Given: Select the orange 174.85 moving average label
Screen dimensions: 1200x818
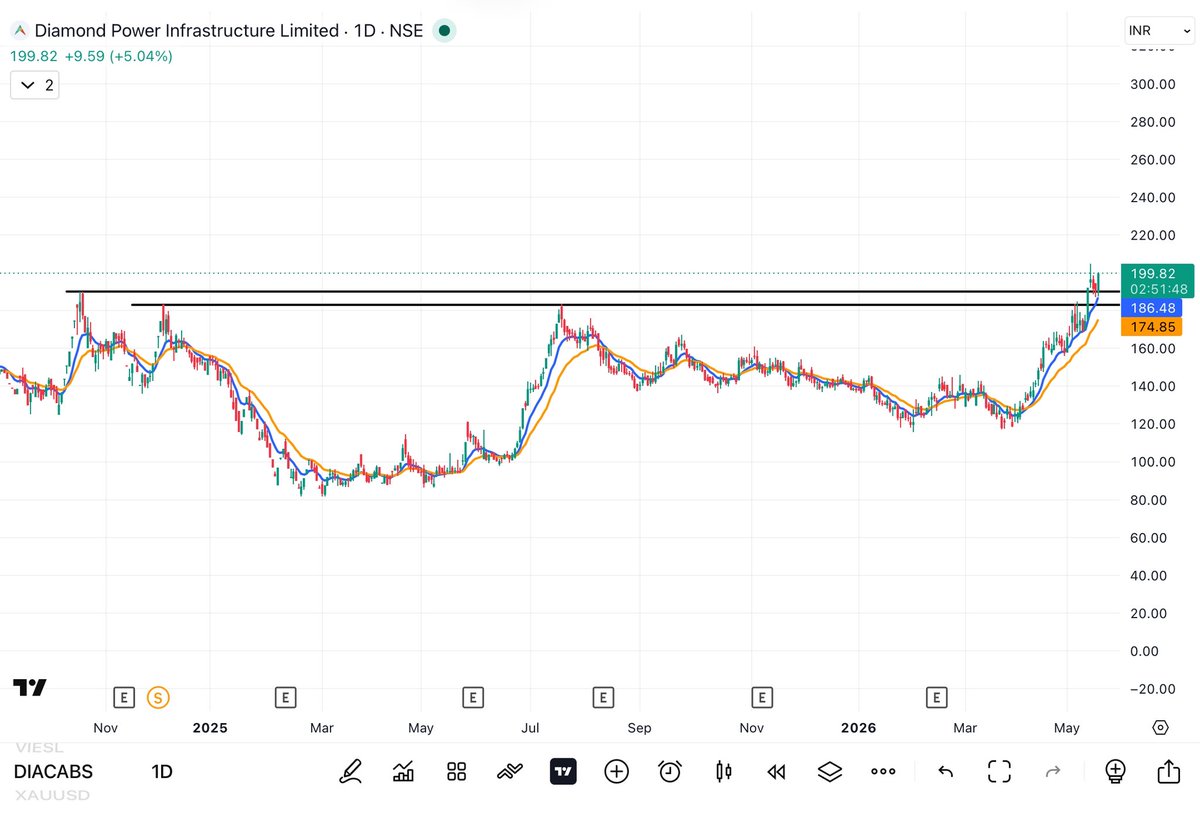Looking at the screenshot, I should point(1152,327).
